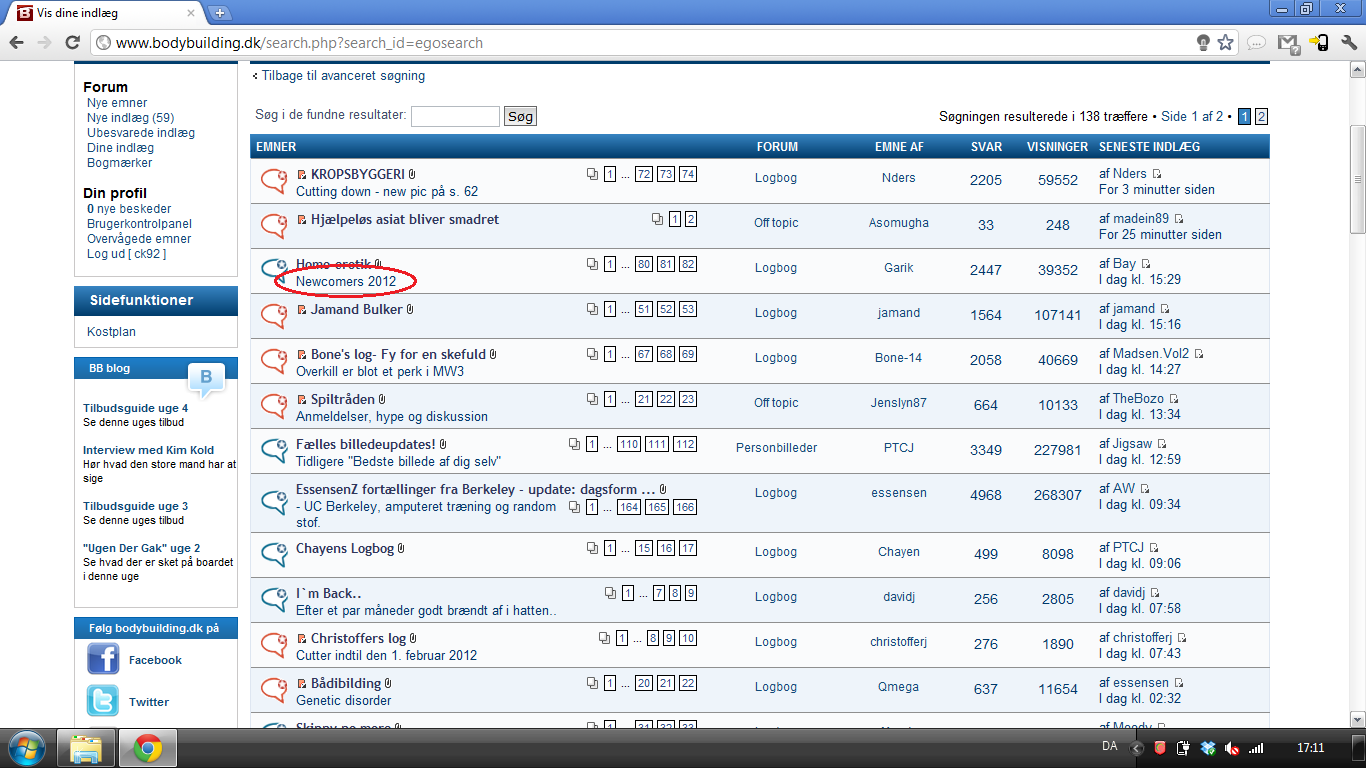Open KROPSBYGGERI thread page 74
Screen dimensions: 1366x768
coord(687,174)
